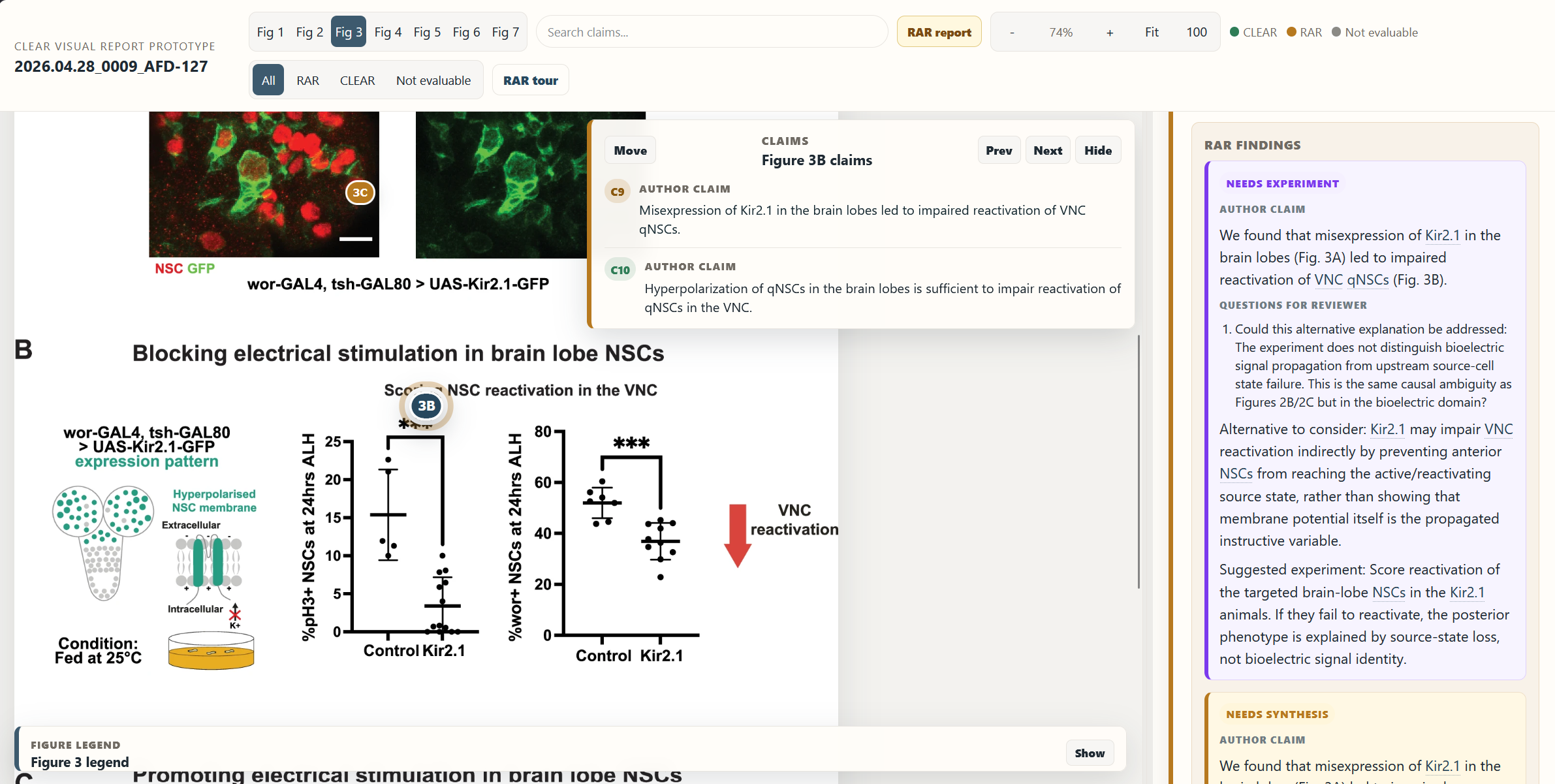Click the red-green NSC GFP micrograph
This screenshot has height=784, width=1555.
coord(264,184)
